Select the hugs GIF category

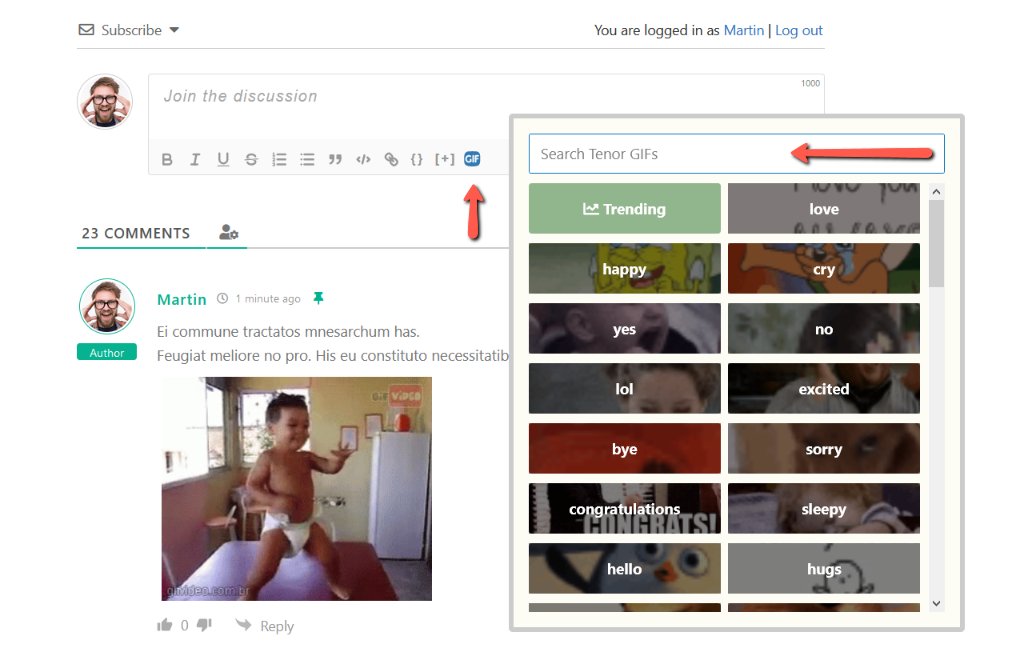[824, 568]
